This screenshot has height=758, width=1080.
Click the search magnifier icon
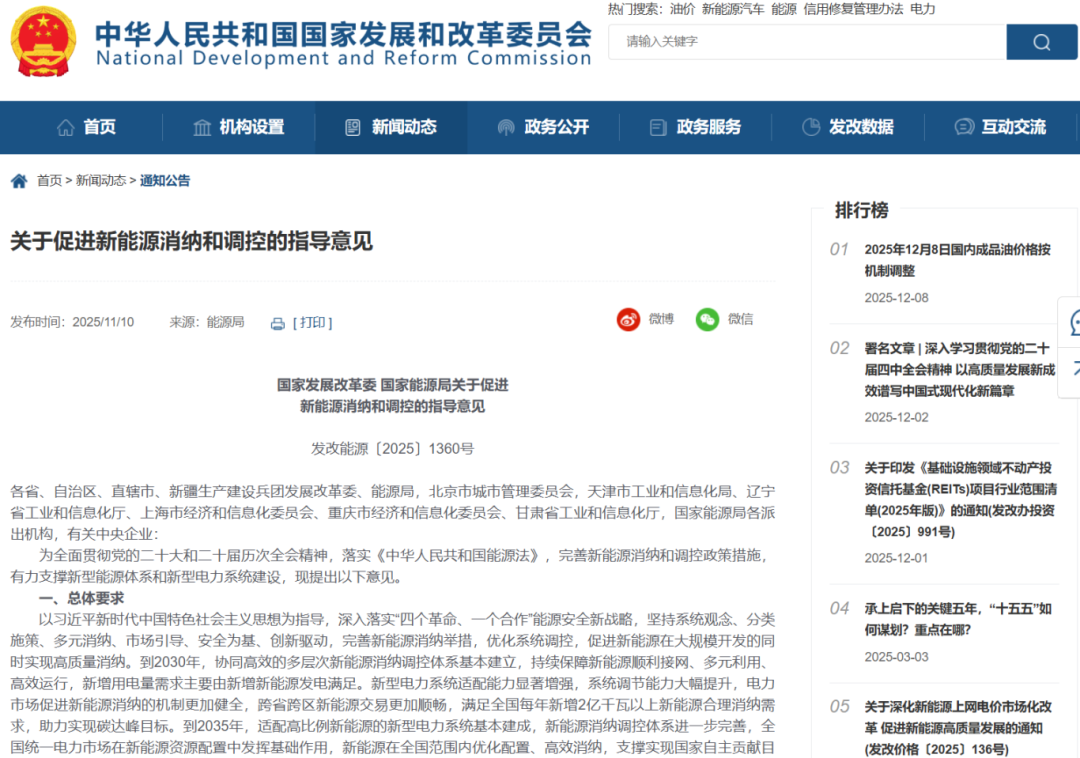pos(1042,42)
